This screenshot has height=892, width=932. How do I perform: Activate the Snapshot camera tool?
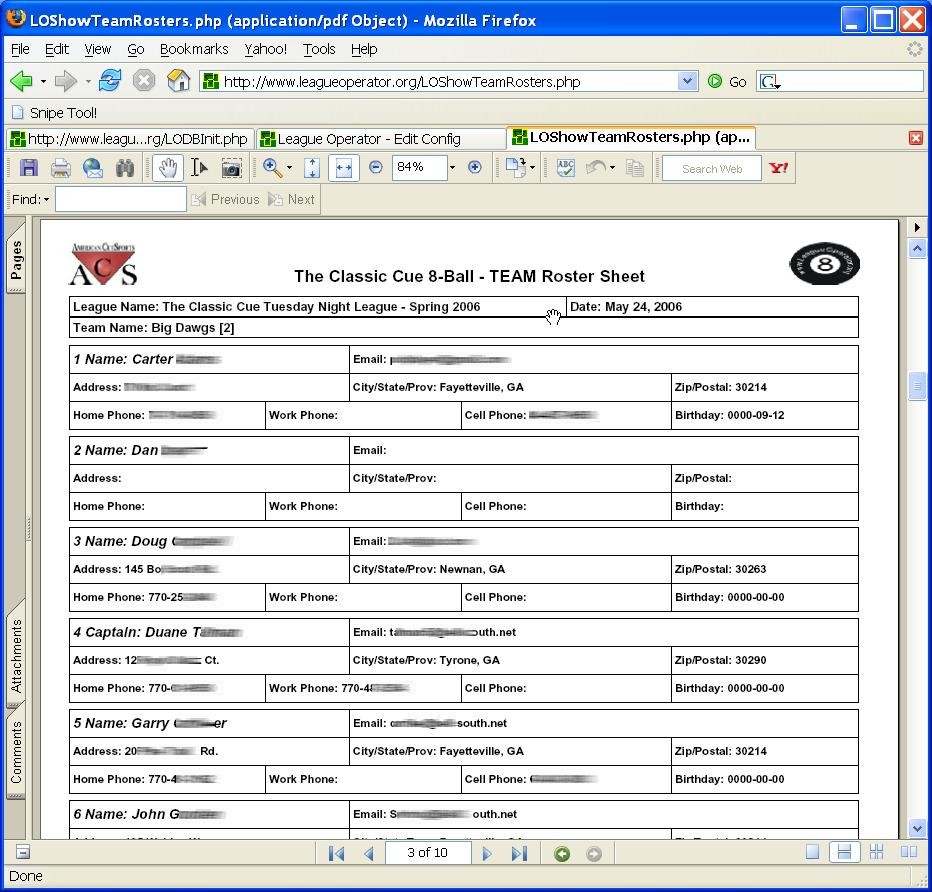tap(231, 168)
